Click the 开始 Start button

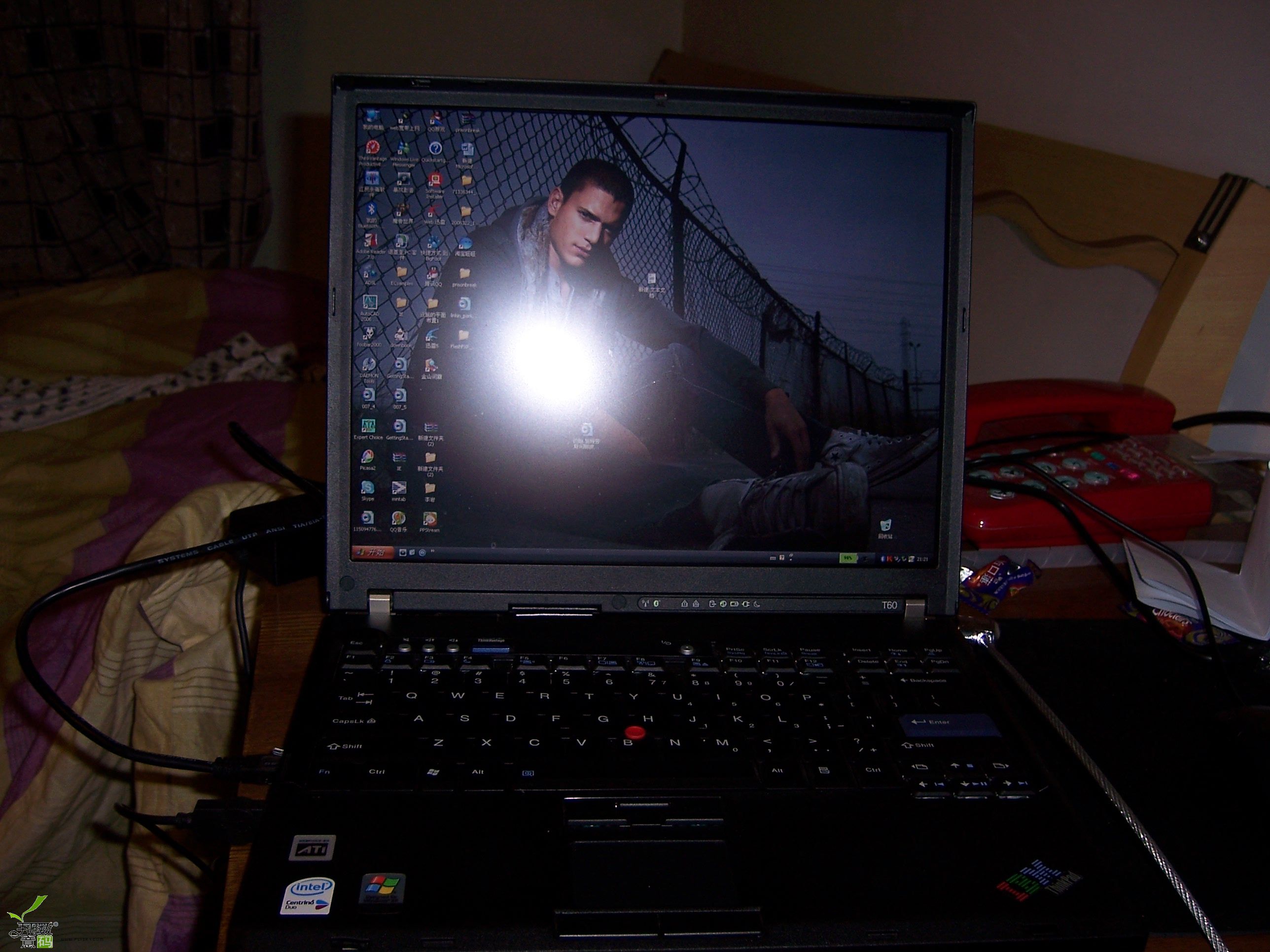(x=372, y=552)
